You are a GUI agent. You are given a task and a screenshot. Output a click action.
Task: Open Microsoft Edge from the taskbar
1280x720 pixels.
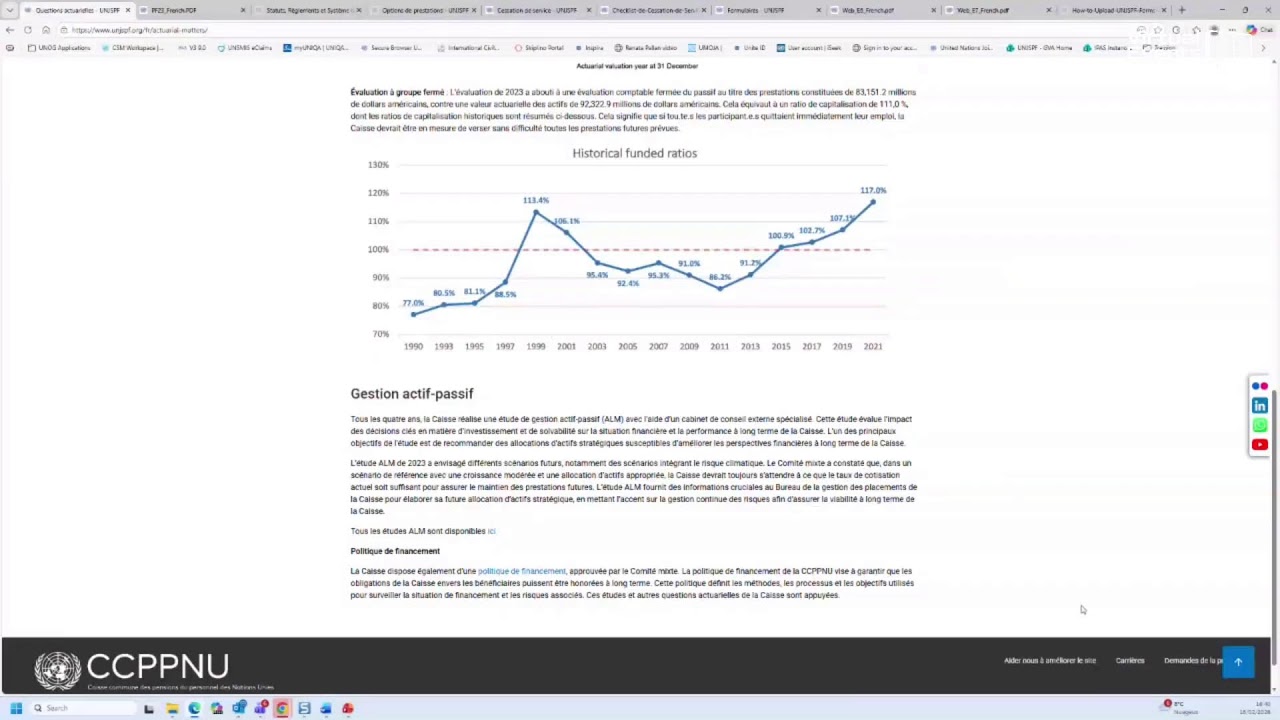[194, 708]
